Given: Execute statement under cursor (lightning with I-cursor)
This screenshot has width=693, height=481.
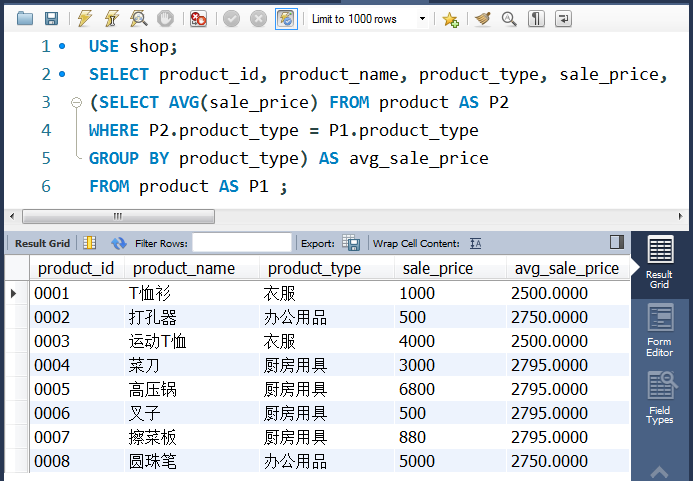Looking at the screenshot, I should (112, 19).
